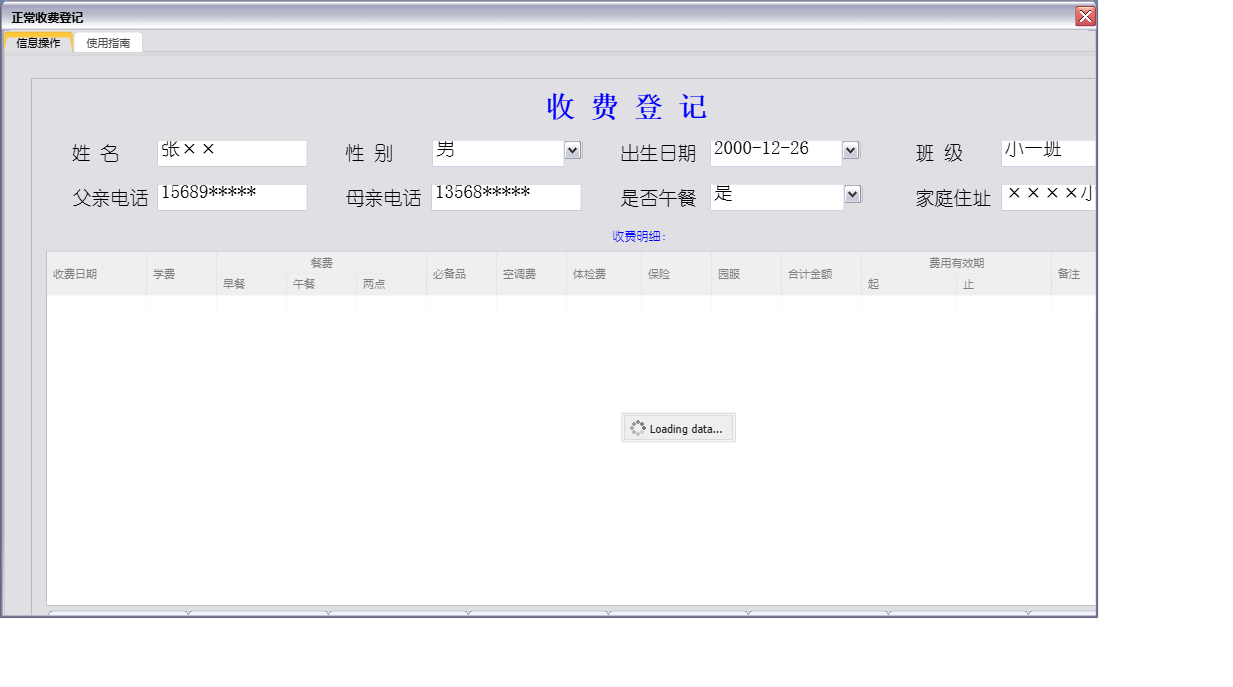Screen dimensions: 1233x687
Task: Click the 父亲电话 input field
Action: (x=232, y=197)
